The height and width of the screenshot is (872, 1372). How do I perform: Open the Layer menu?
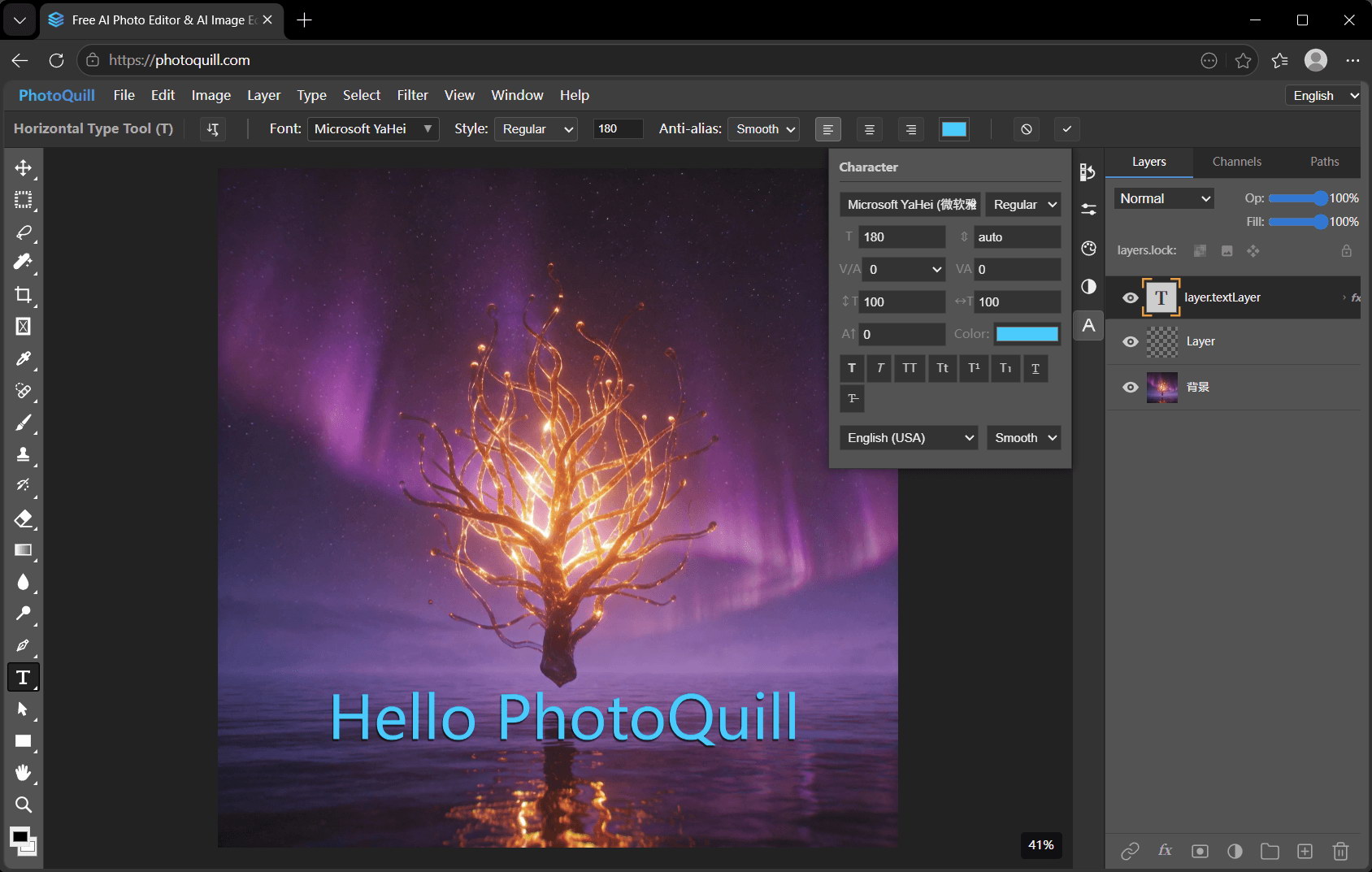pyautogui.click(x=264, y=95)
